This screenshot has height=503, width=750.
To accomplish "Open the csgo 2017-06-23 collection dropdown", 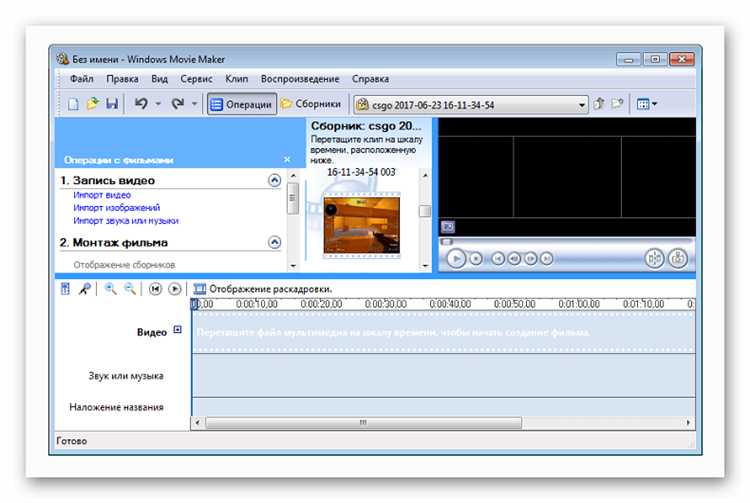I will click(x=471, y=105).
